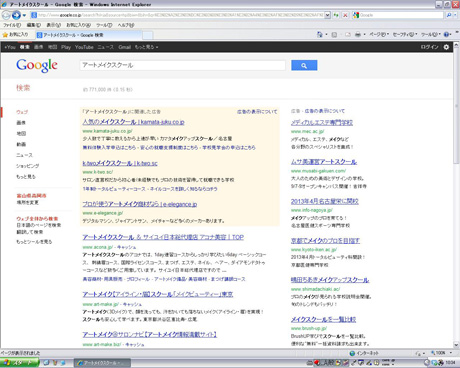Click the Windows スタート button
The image size is (460, 368).
[x=19, y=363]
